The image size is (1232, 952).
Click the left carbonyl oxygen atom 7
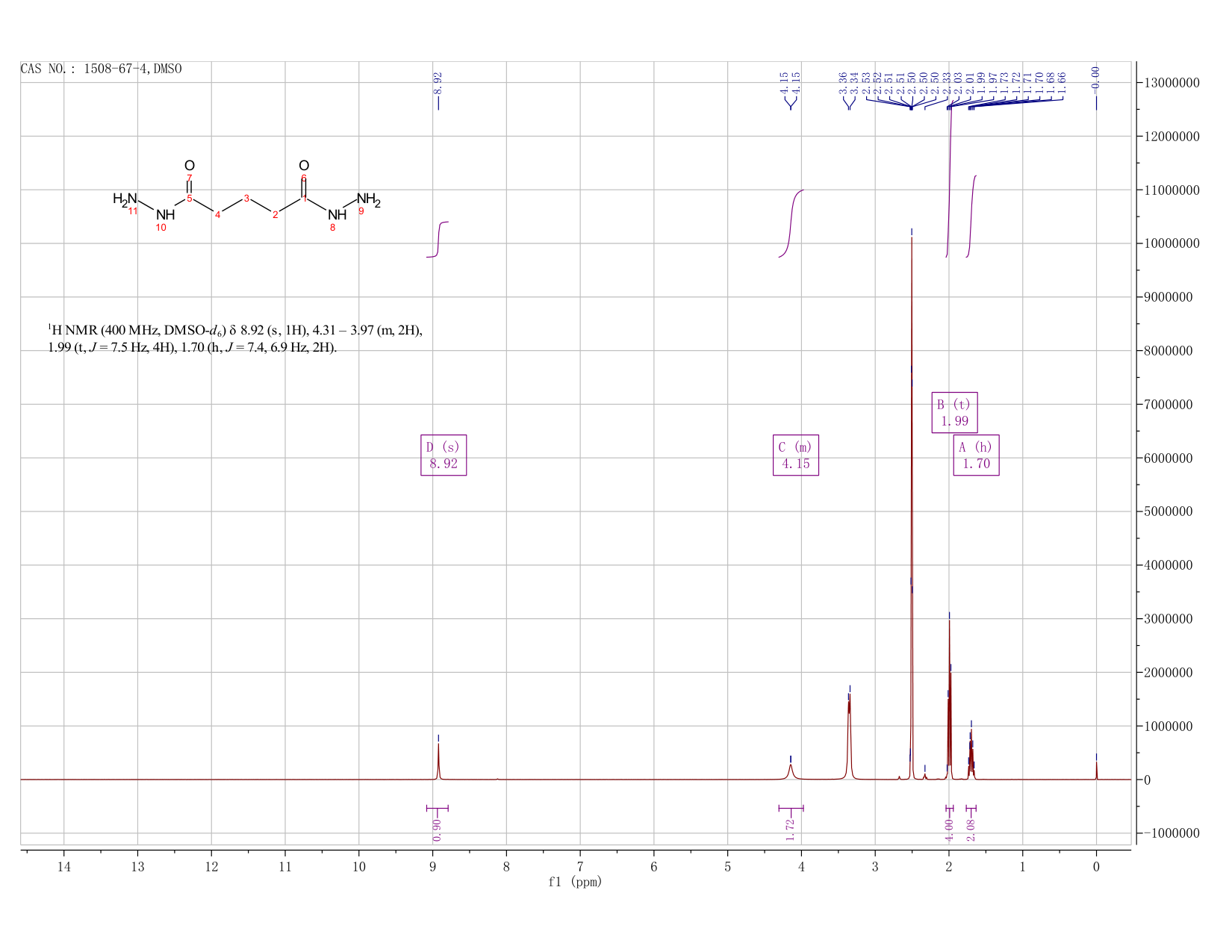tap(190, 166)
